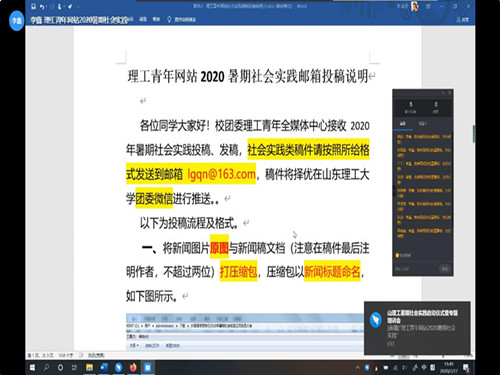Open the Customize Quick Access Toolbar dropdown

(78, 6)
